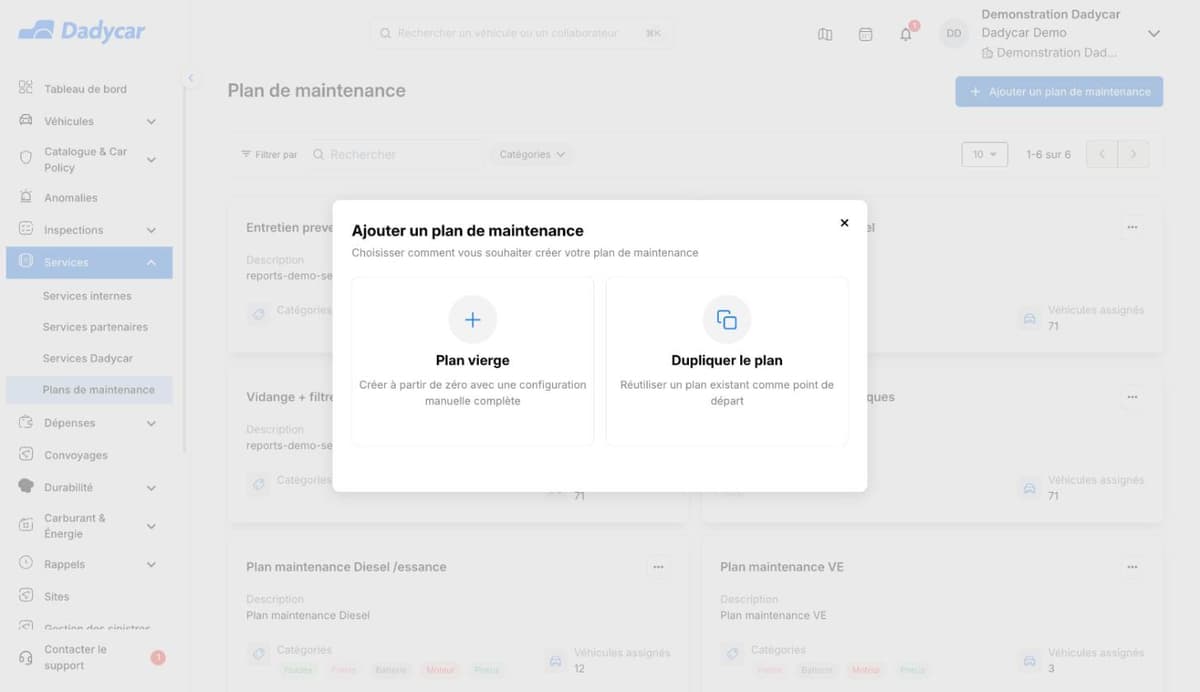Click the Rechercher plans input field

pyautogui.click(x=396, y=155)
